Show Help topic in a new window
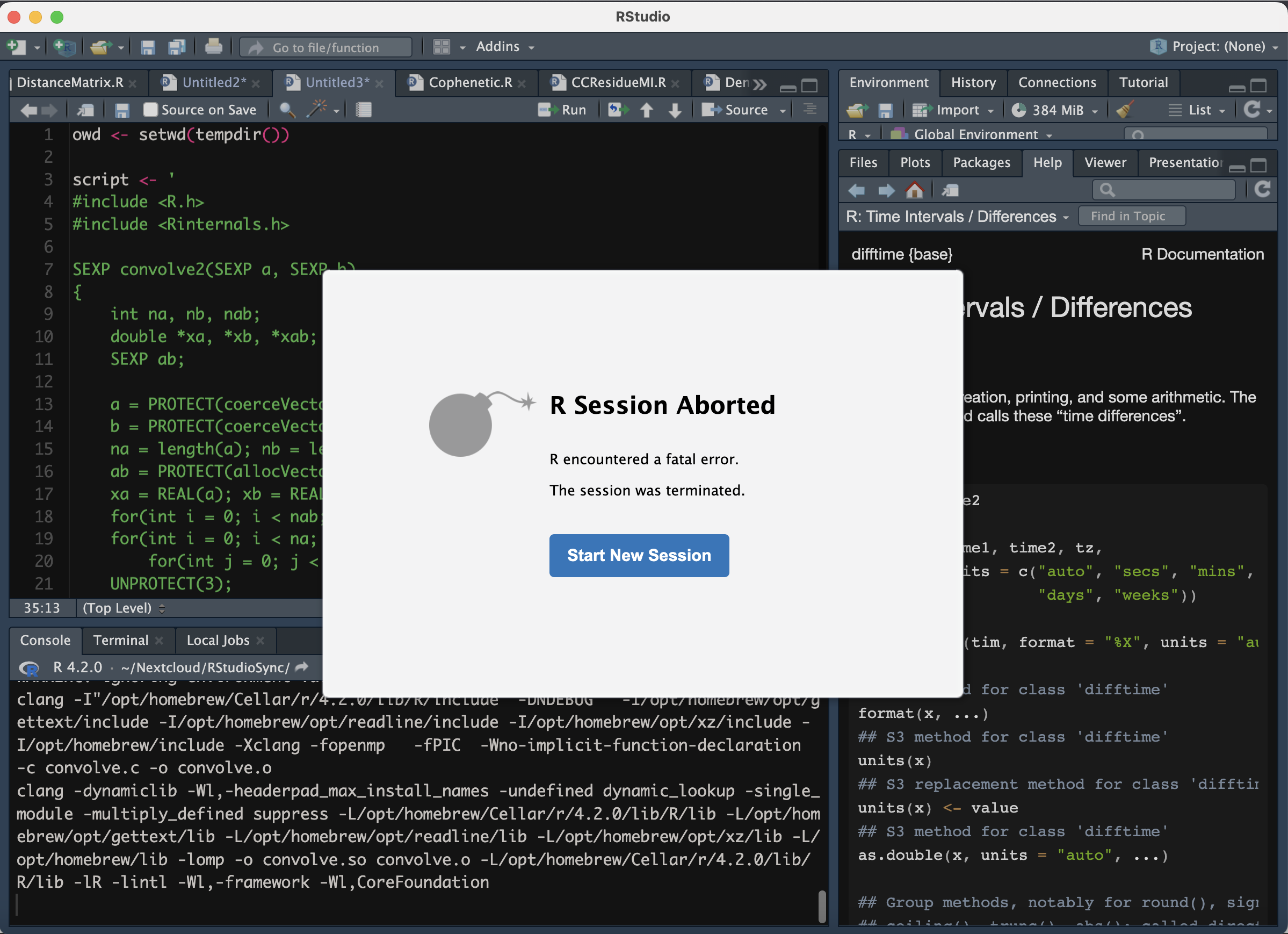The width and height of the screenshot is (1288, 934). click(950, 190)
